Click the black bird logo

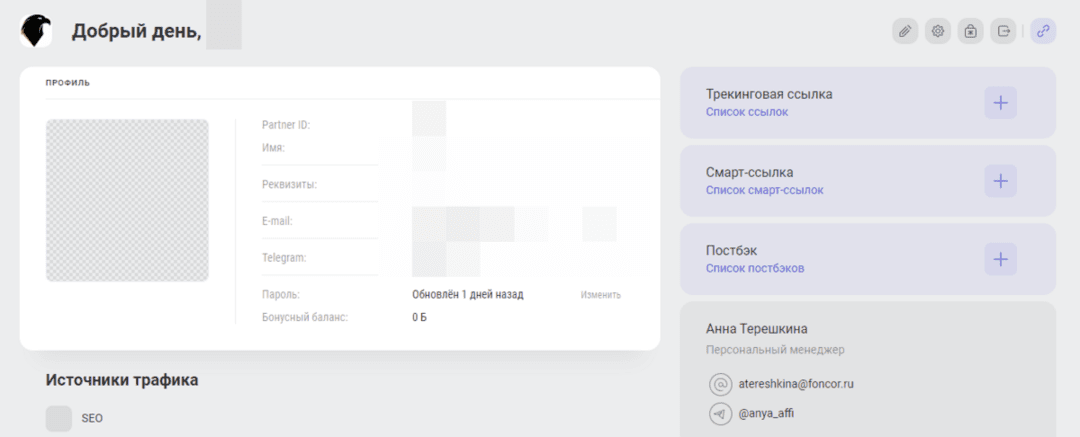pos(37,32)
